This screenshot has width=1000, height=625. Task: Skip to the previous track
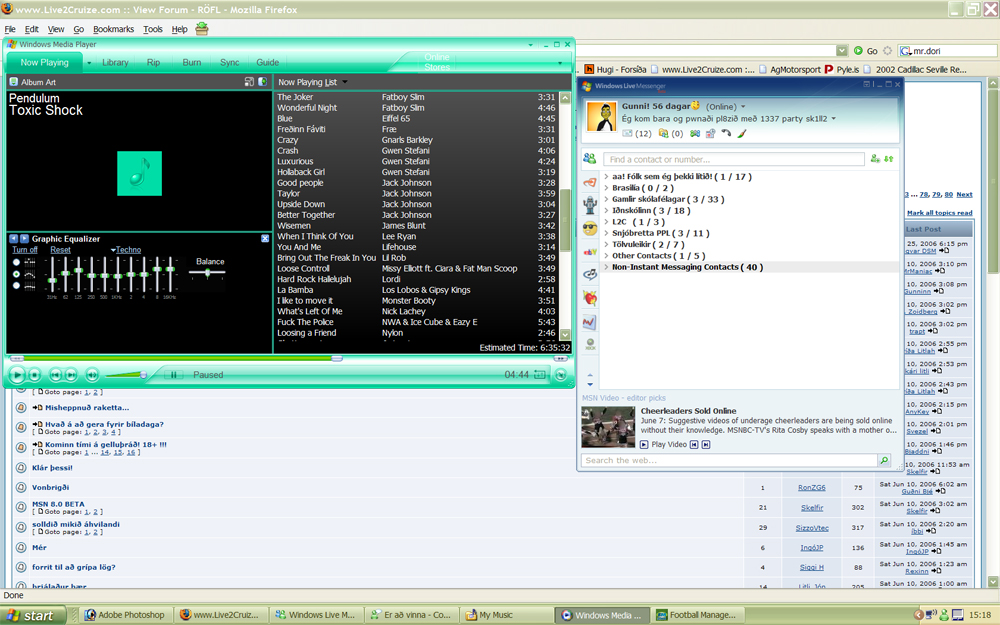55,375
